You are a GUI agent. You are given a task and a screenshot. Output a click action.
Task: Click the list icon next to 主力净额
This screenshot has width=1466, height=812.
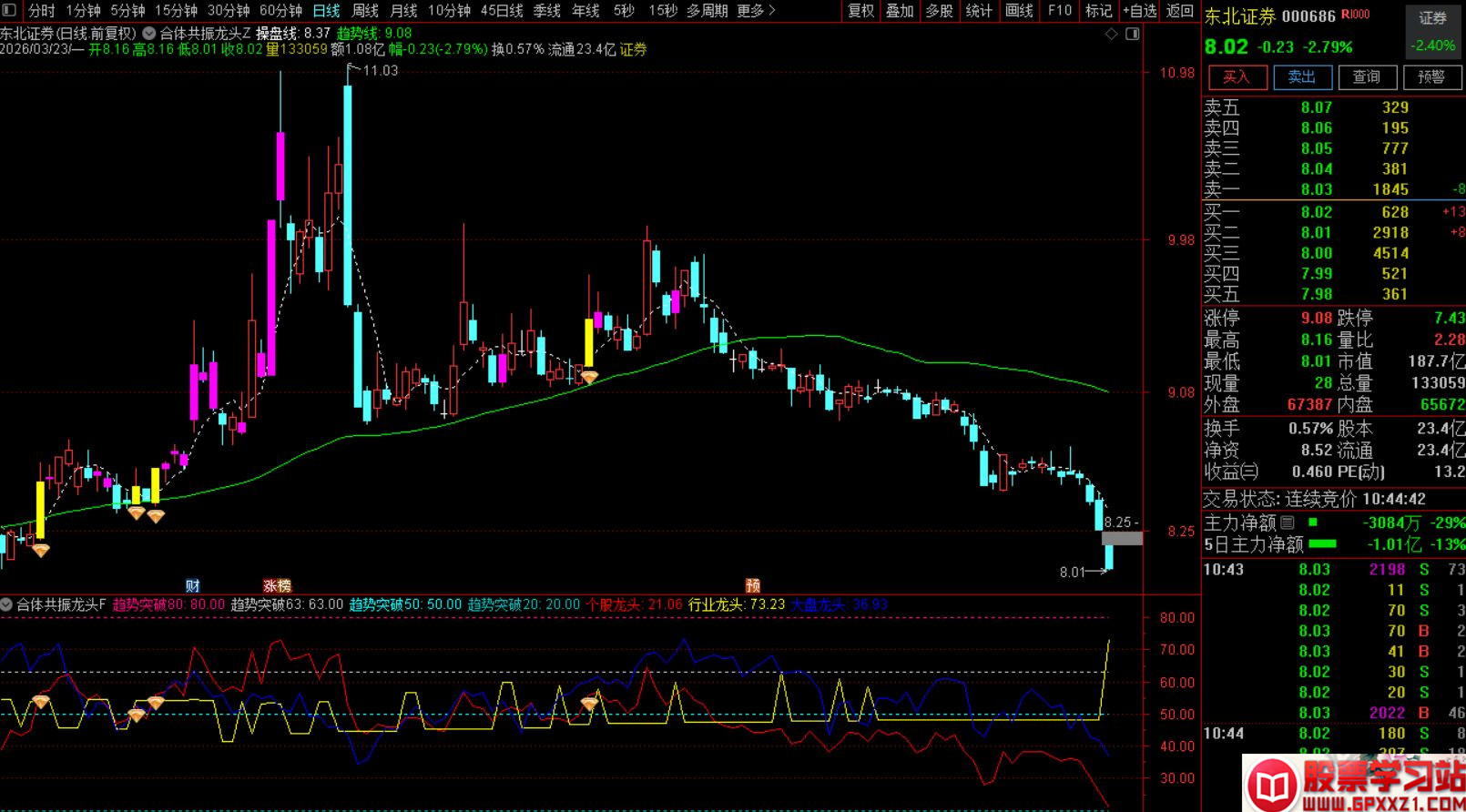click(x=1287, y=523)
